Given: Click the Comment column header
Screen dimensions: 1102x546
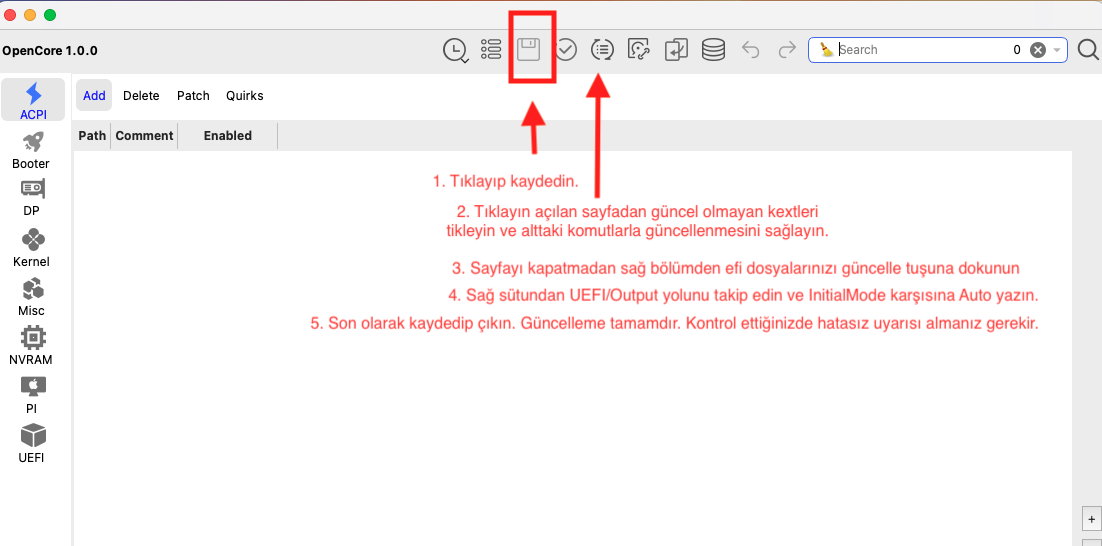Looking at the screenshot, I should [x=144, y=136].
